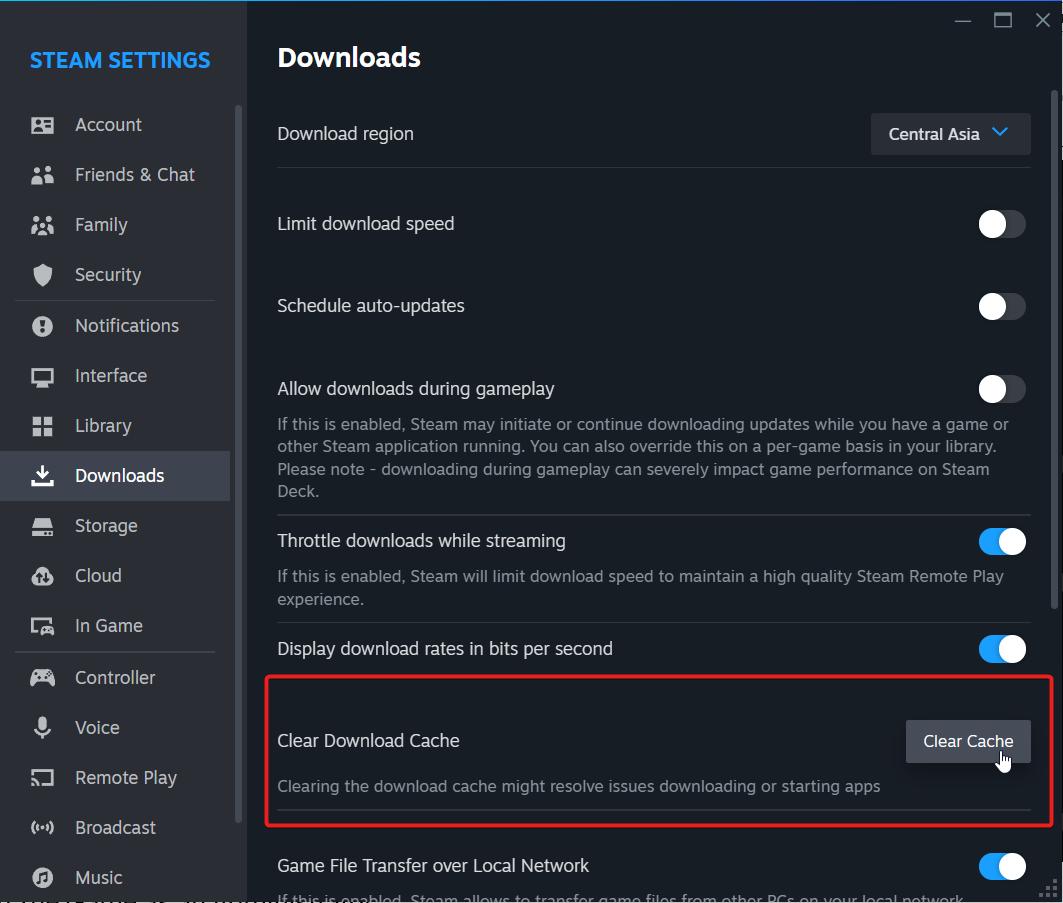The image size is (1063, 903).
Task: Click the Friends & Chat icon
Action: [42, 174]
